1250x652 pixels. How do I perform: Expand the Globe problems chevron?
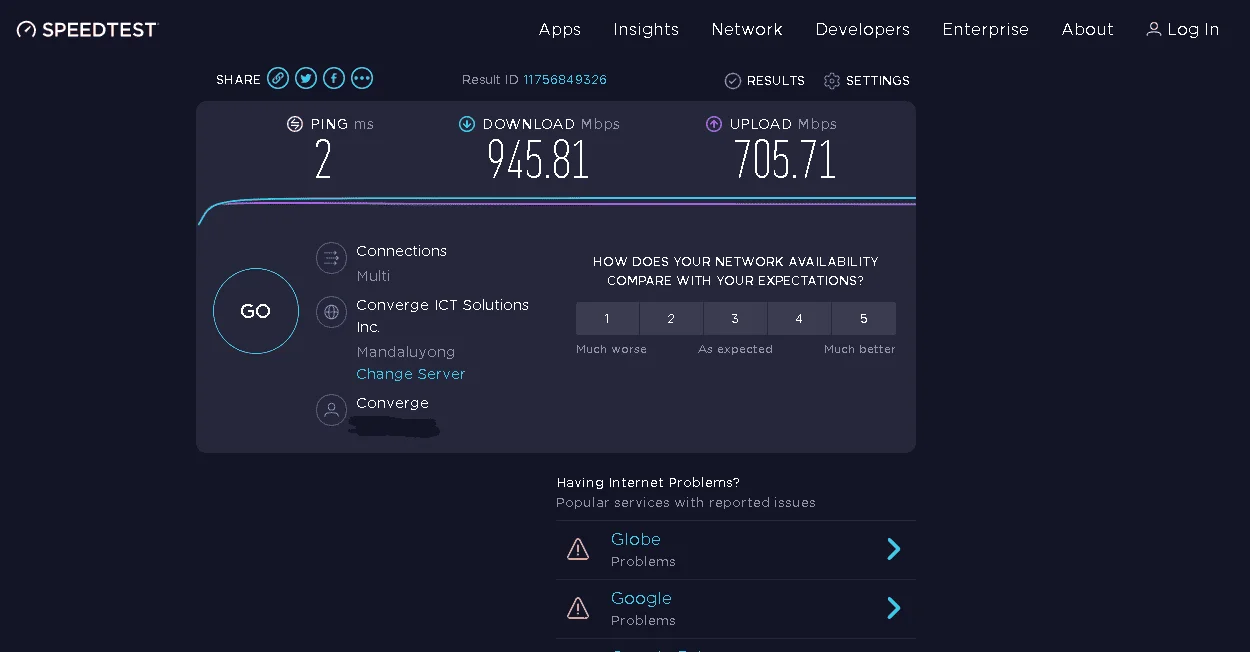click(x=894, y=549)
